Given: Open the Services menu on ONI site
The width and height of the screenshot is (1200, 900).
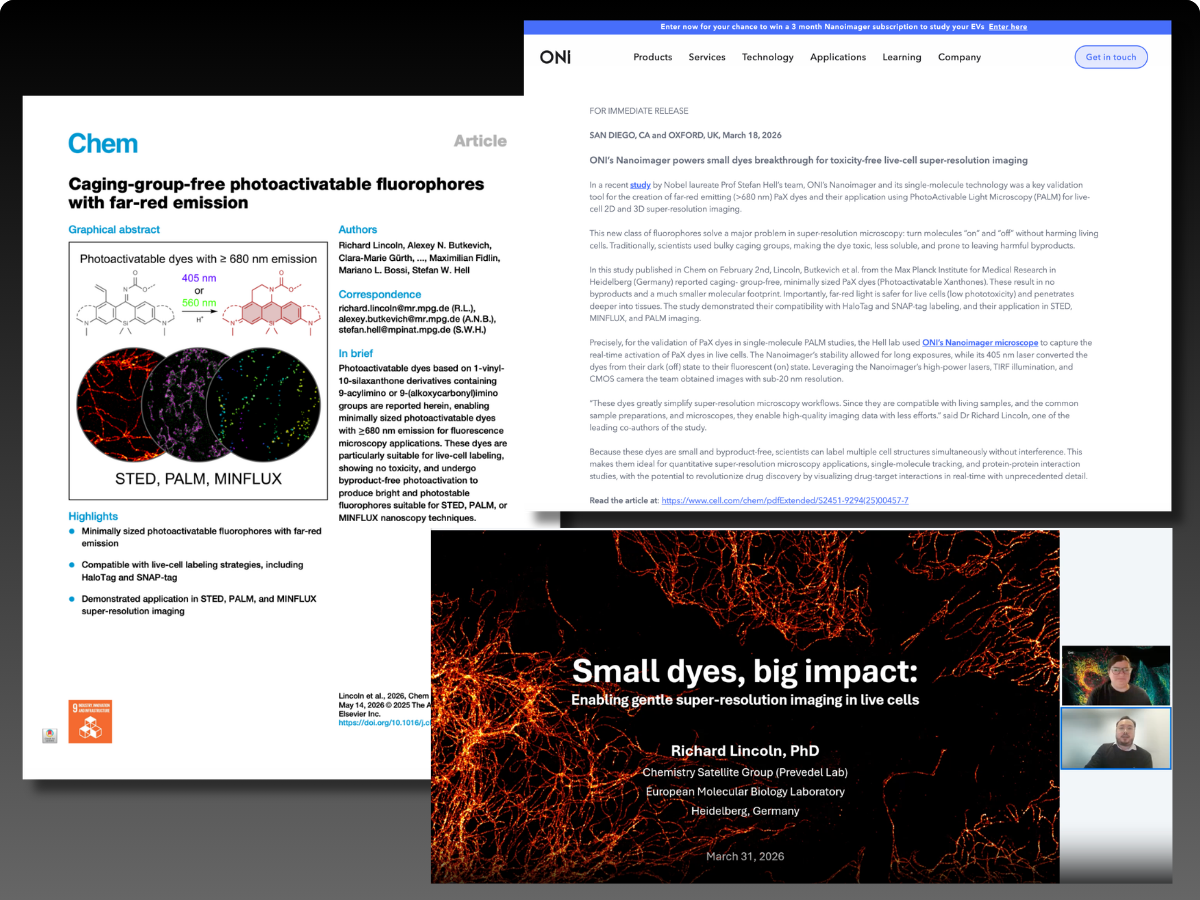Looking at the screenshot, I should [x=707, y=57].
